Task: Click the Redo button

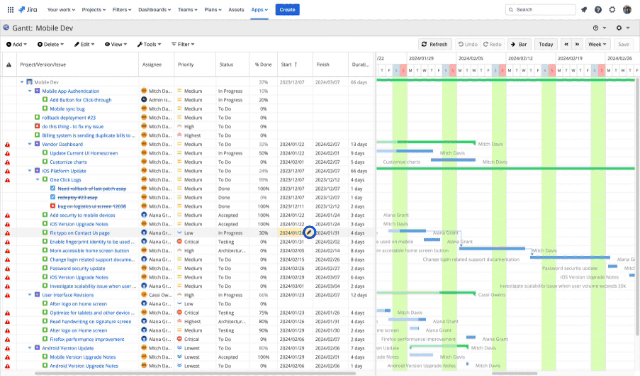Action: [492, 44]
